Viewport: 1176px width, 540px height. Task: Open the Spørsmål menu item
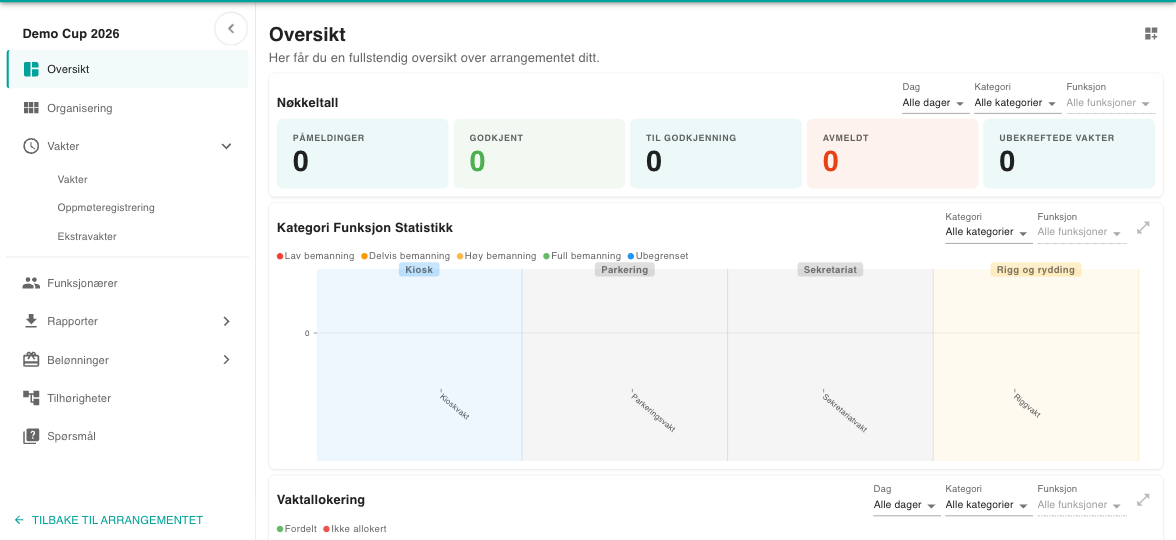(x=128, y=436)
